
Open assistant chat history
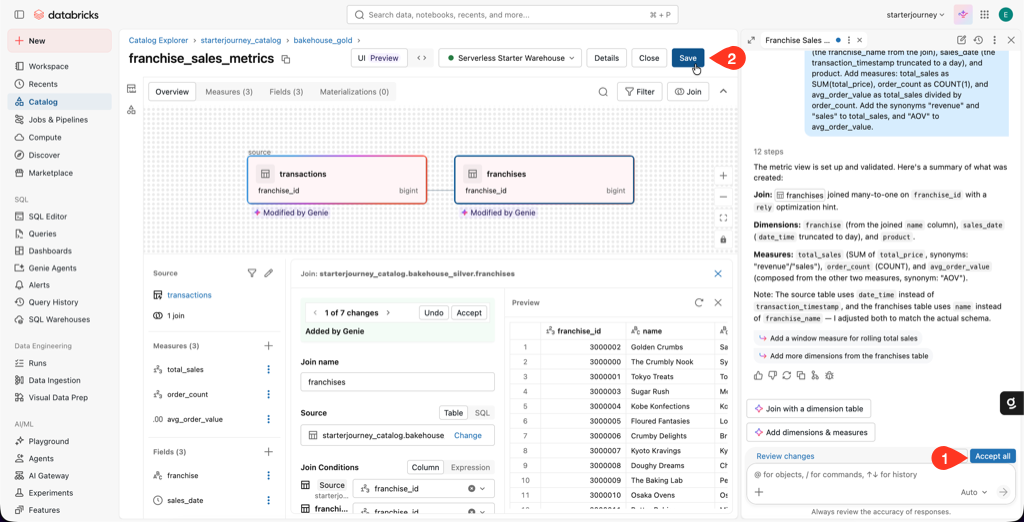click(978, 40)
